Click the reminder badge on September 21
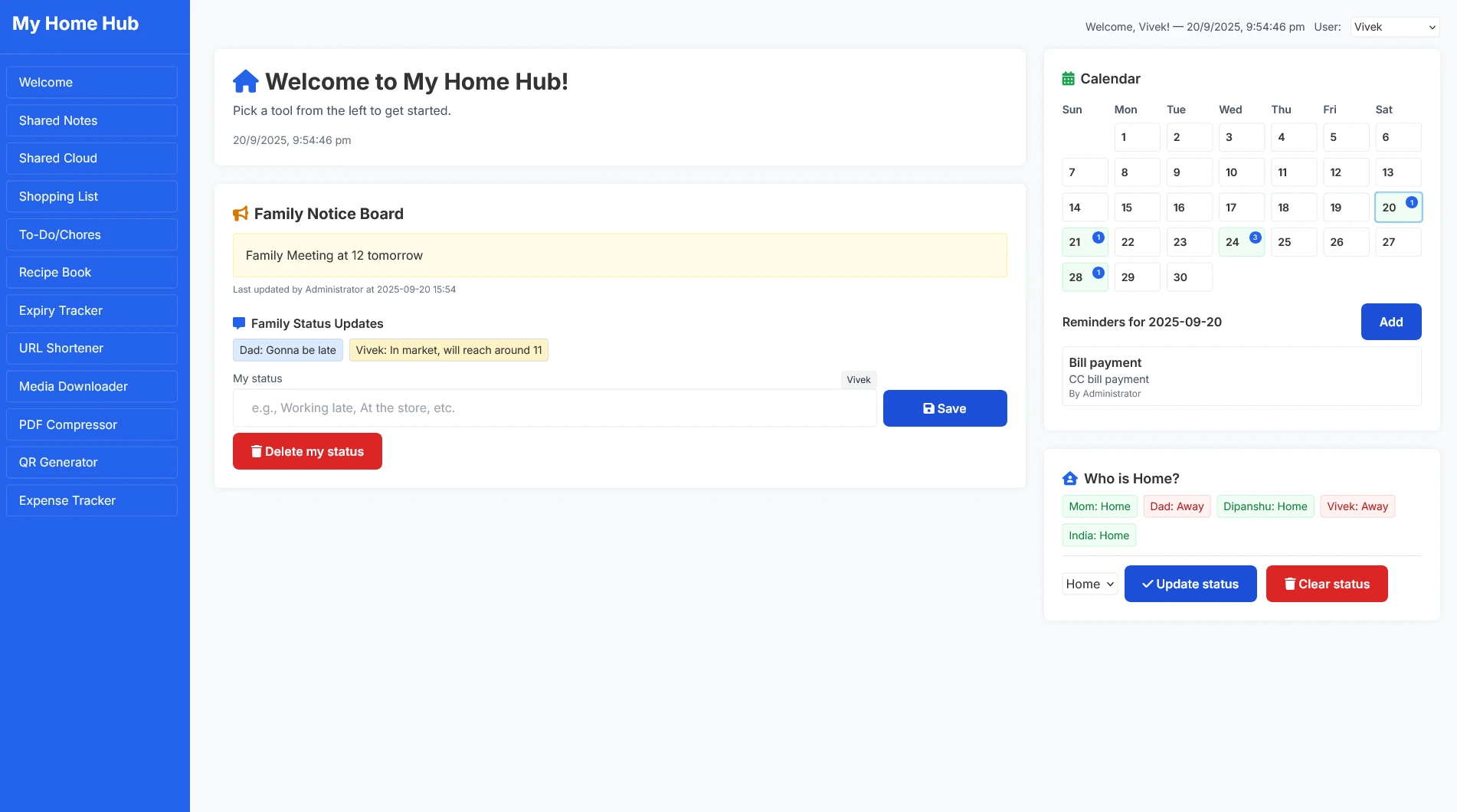The width and height of the screenshot is (1457, 812). coord(1098,237)
